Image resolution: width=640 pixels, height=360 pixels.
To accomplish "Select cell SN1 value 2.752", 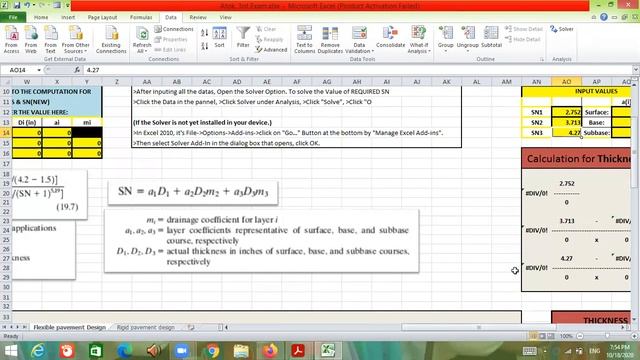I will tap(566, 112).
